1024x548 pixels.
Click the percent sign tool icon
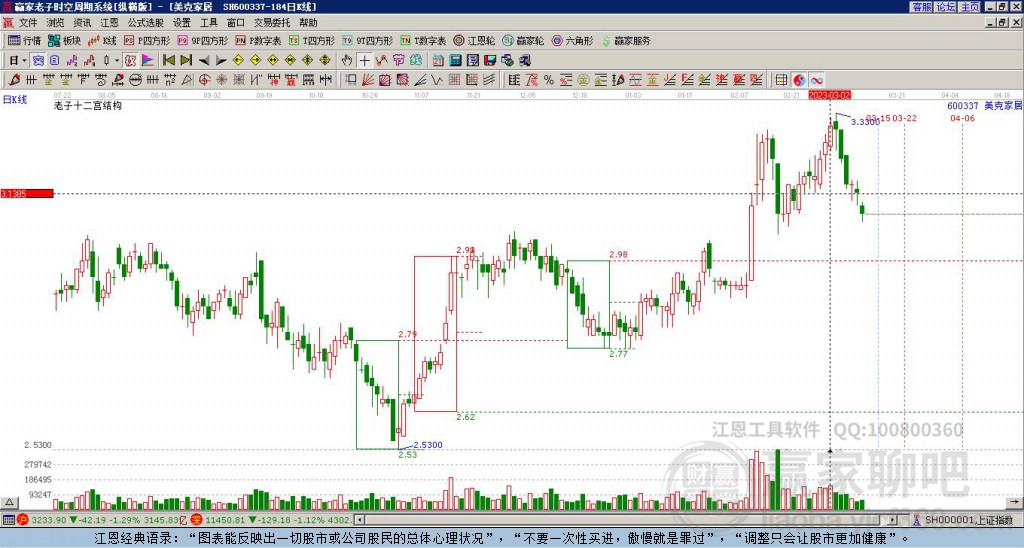[x=549, y=80]
